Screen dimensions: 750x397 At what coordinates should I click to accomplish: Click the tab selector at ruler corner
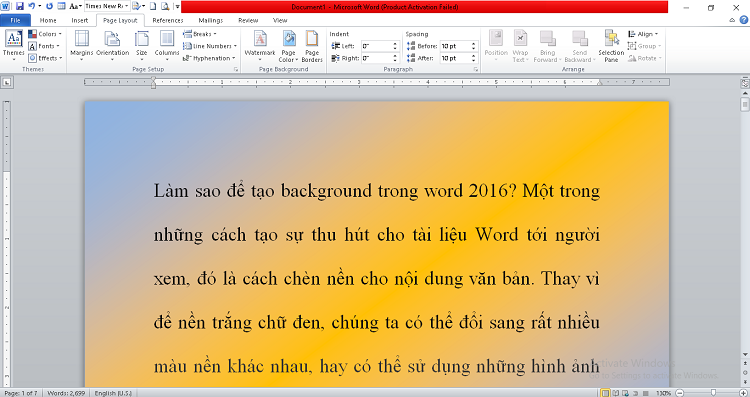coord(7,82)
